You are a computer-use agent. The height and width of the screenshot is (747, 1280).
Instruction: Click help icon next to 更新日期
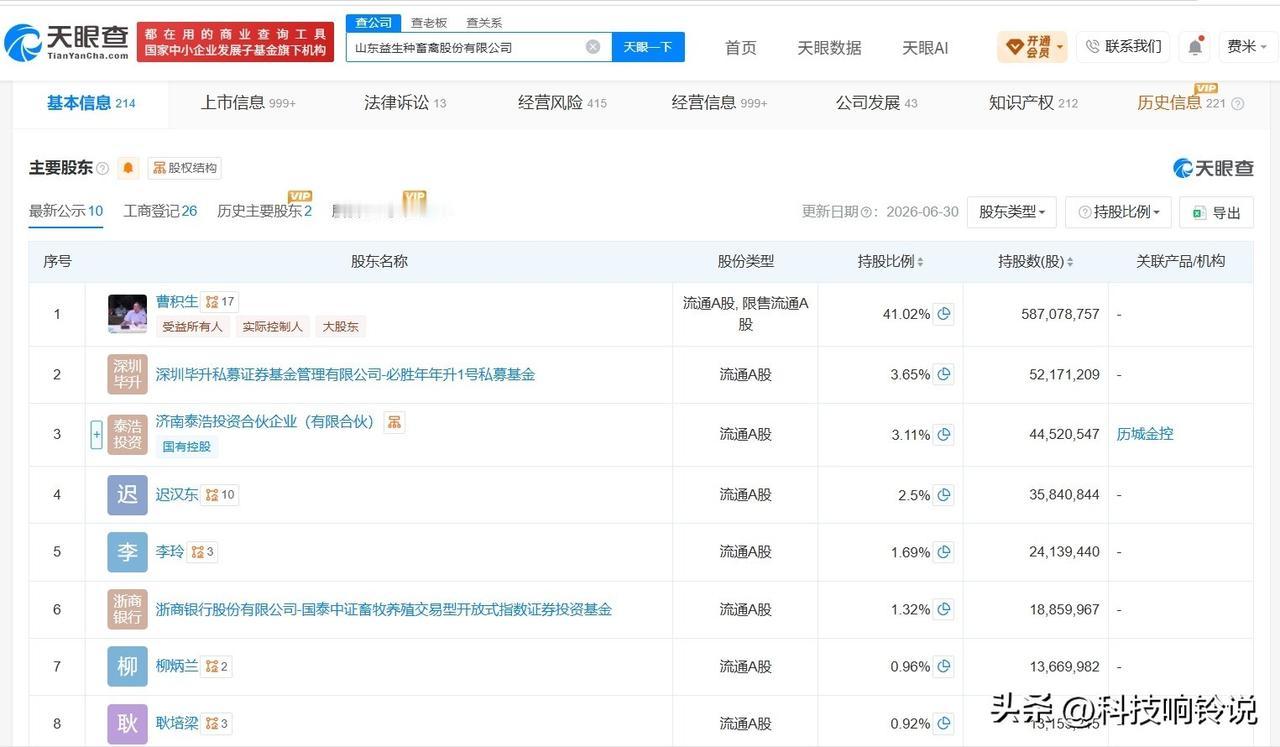[865, 212]
